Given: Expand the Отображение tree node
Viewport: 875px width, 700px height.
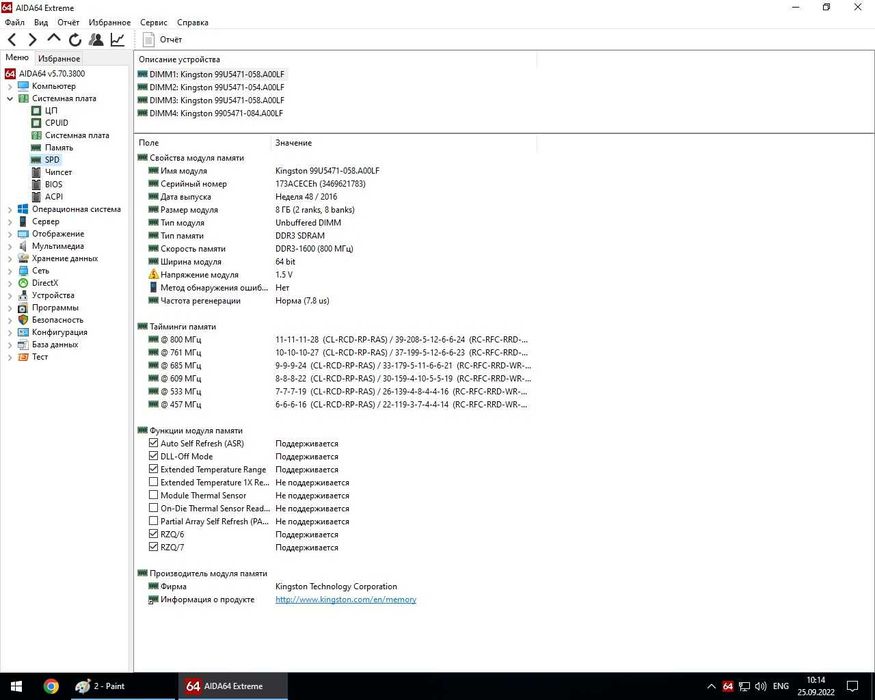Looking at the screenshot, I should coord(9,234).
